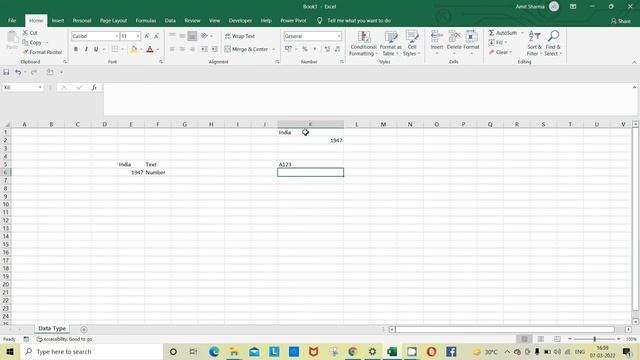Toggle Bold formatting
The height and width of the screenshot is (360, 640).
(x=76, y=49)
